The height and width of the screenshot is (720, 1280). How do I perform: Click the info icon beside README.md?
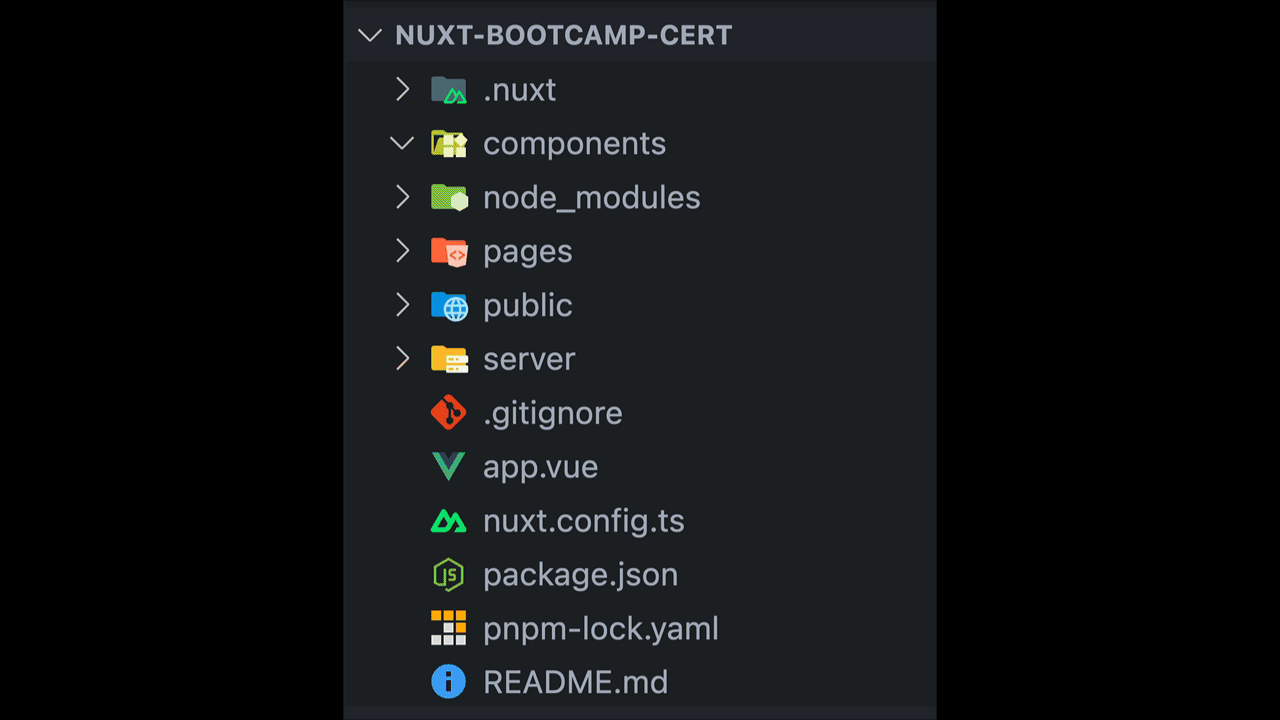pyautogui.click(x=449, y=682)
